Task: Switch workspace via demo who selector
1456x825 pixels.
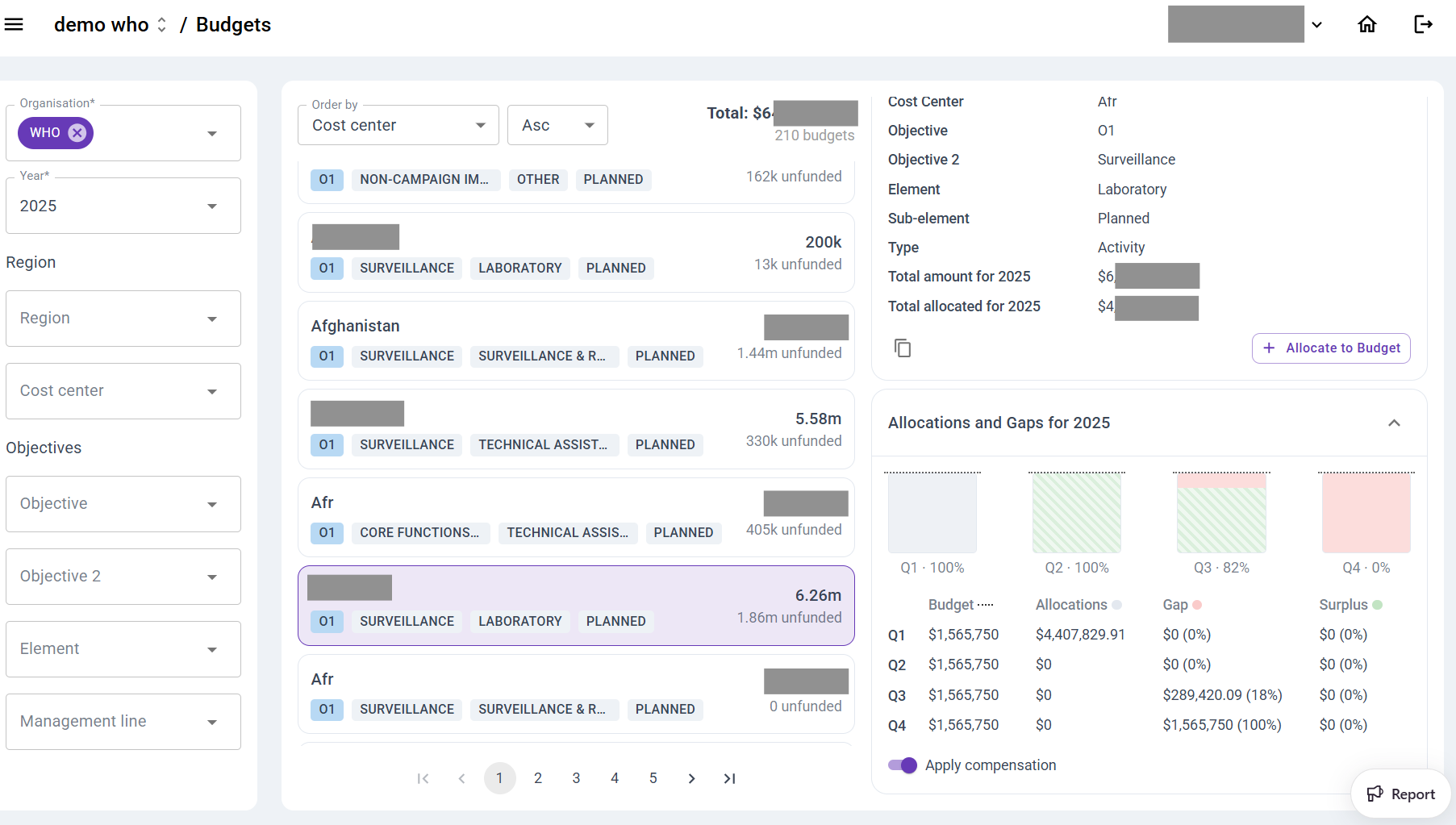Action: (111, 24)
